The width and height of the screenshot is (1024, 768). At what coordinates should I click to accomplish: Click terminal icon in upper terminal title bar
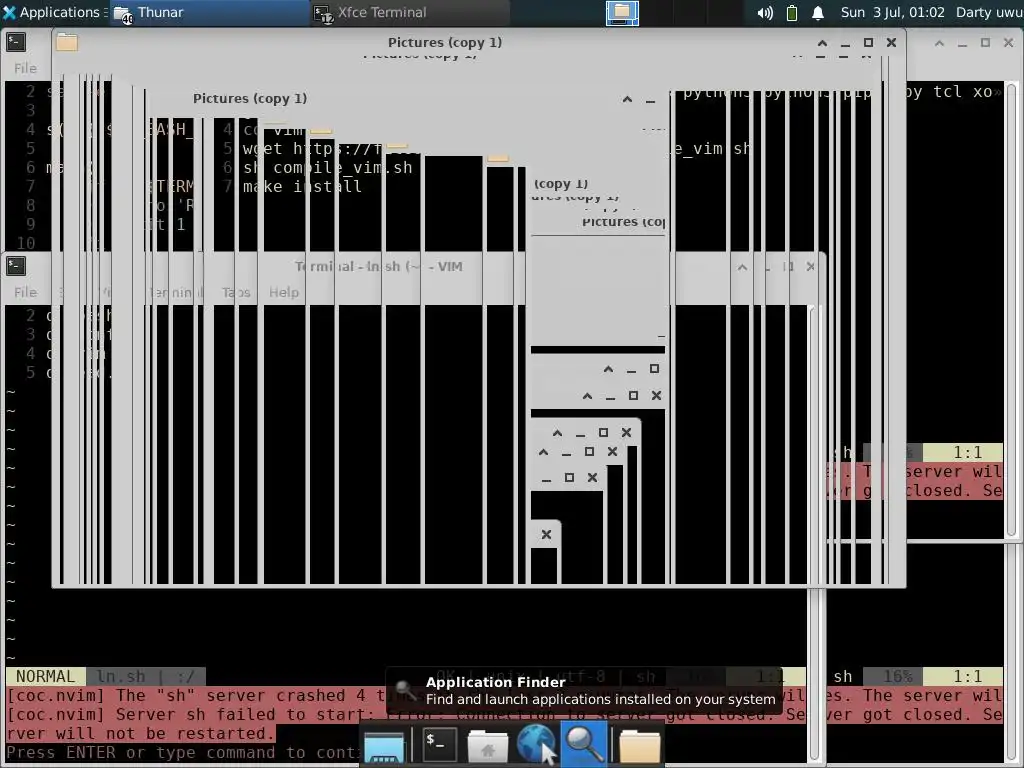[x=16, y=42]
